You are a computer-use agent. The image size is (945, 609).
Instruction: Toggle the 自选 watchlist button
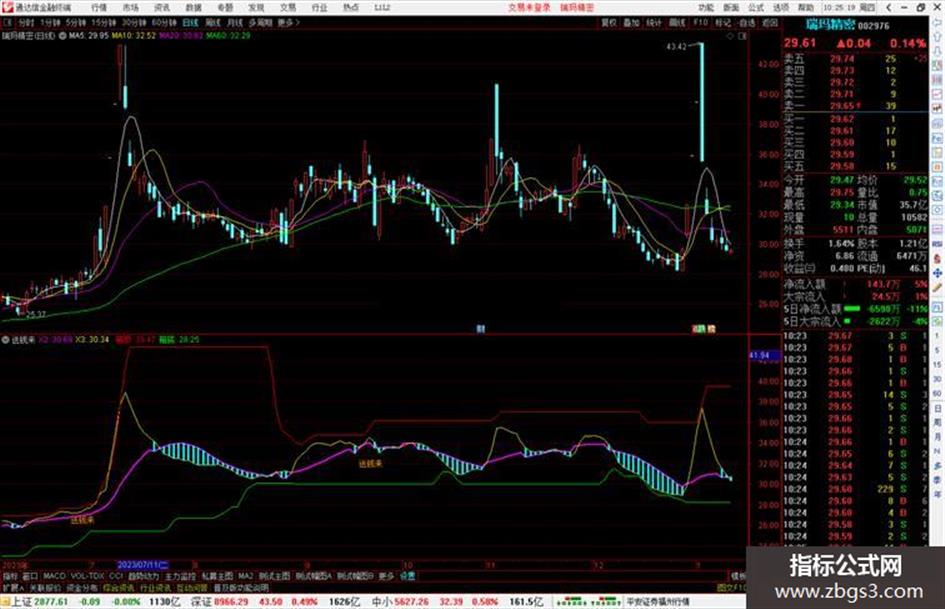(x=747, y=22)
